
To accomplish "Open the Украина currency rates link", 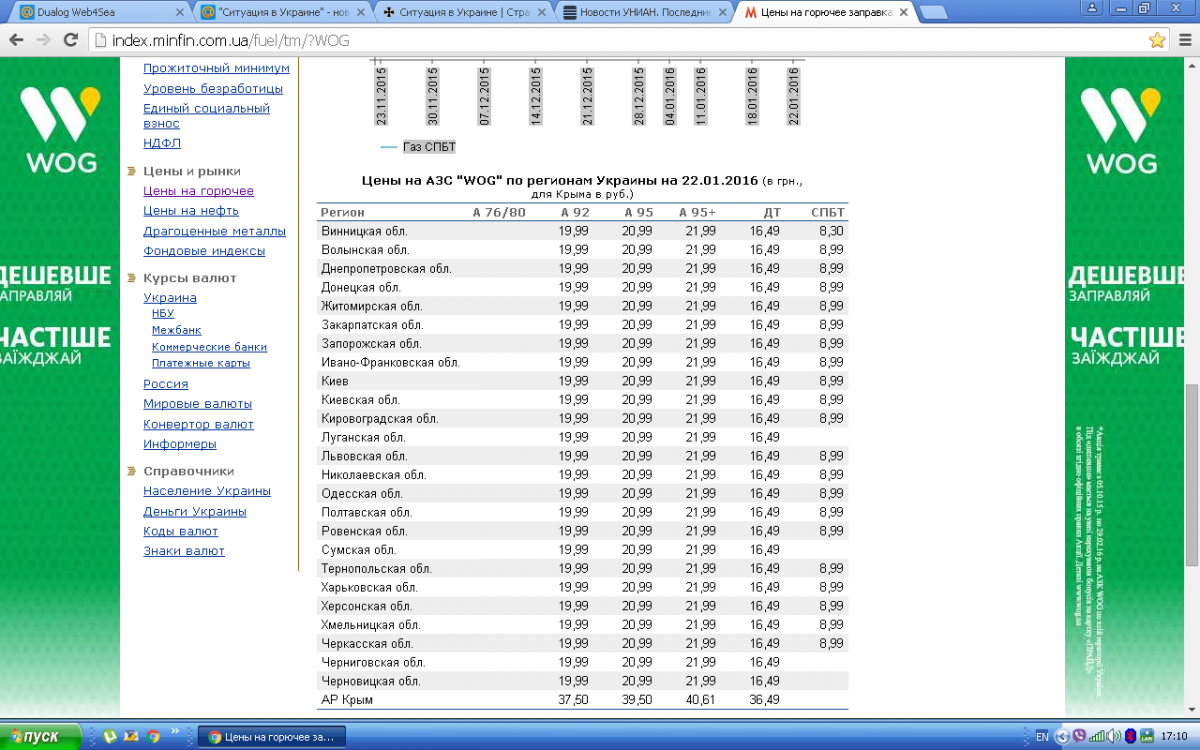I will [x=170, y=298].
